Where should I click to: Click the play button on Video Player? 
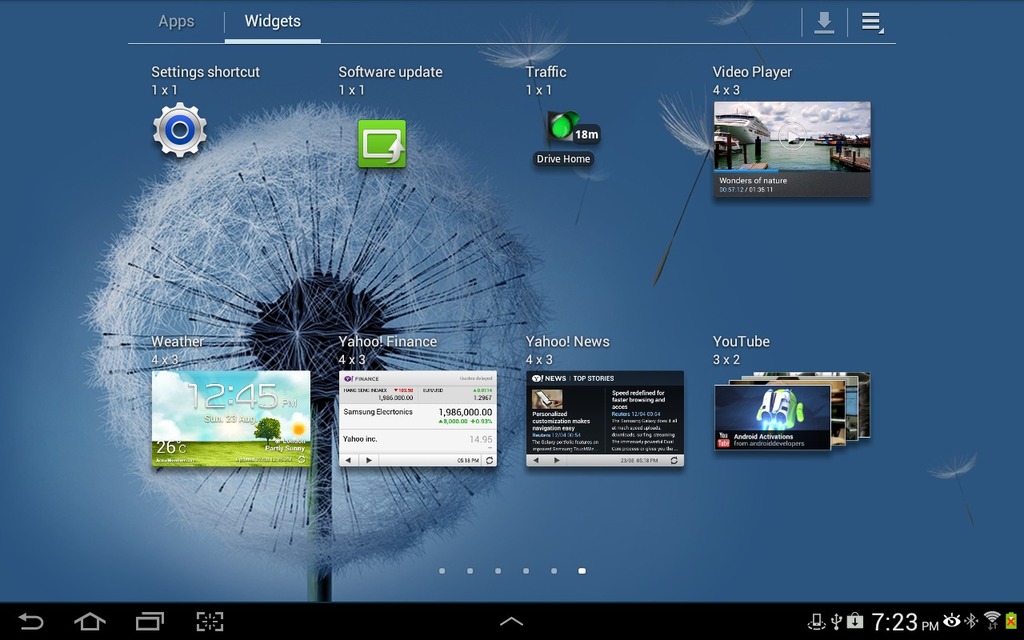(792, 136)
